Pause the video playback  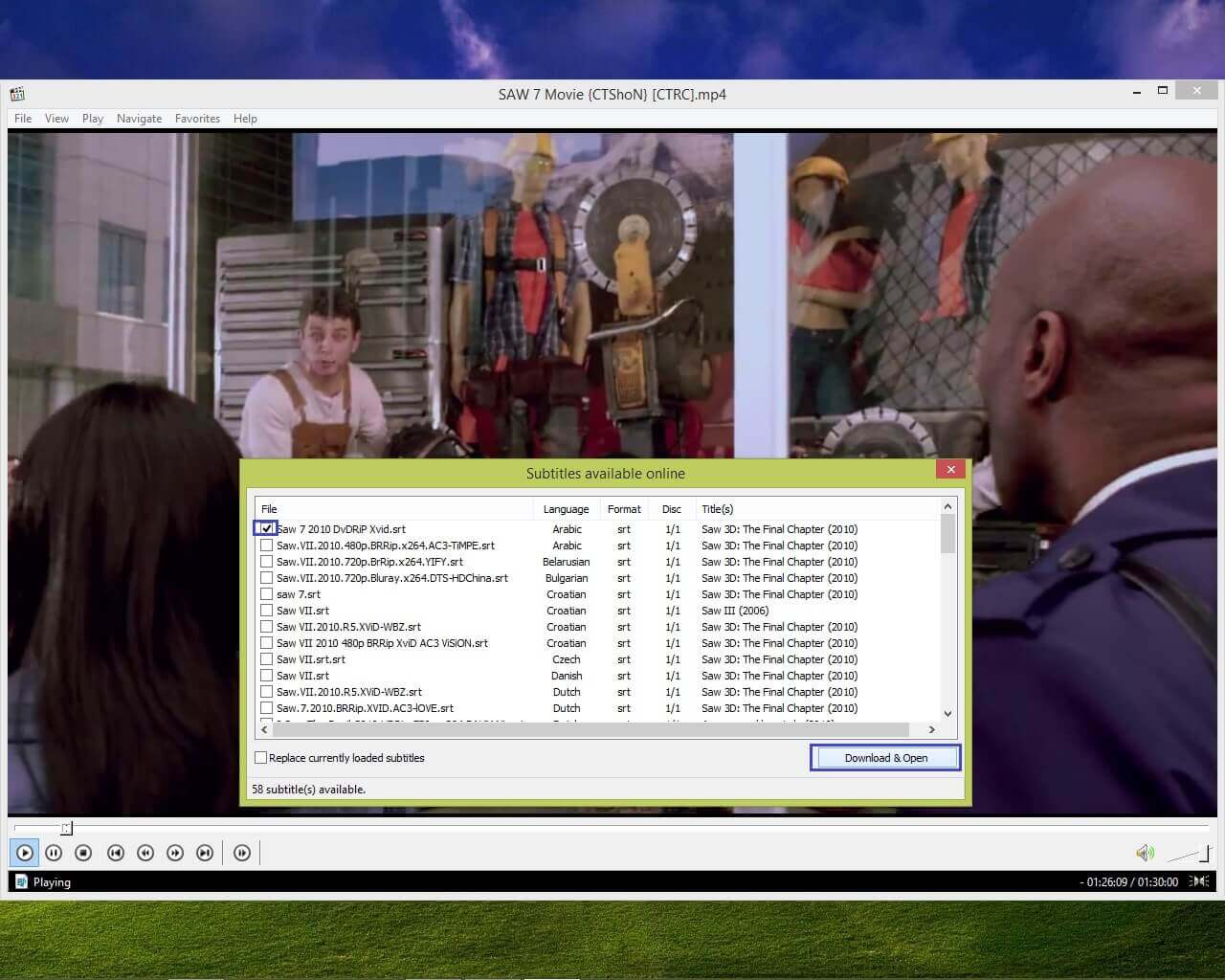[x=54, y=853]
